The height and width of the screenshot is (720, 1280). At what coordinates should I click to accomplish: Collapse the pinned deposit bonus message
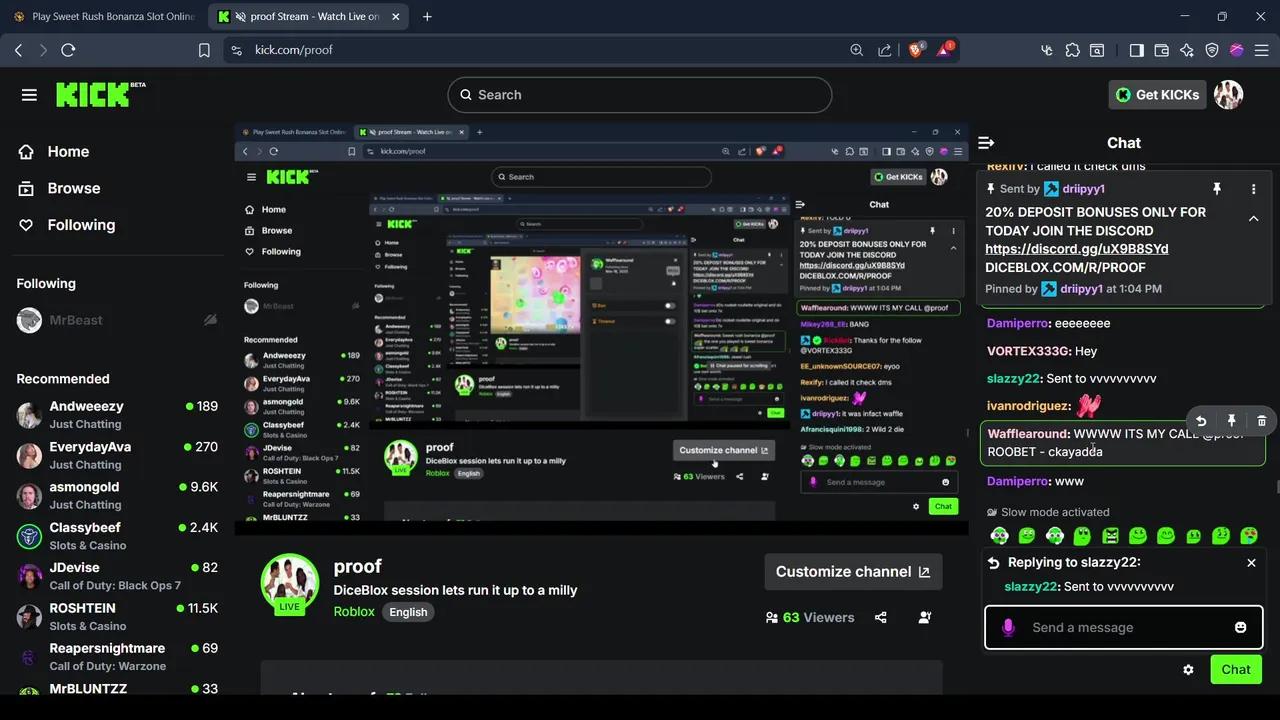[1253, 218]
